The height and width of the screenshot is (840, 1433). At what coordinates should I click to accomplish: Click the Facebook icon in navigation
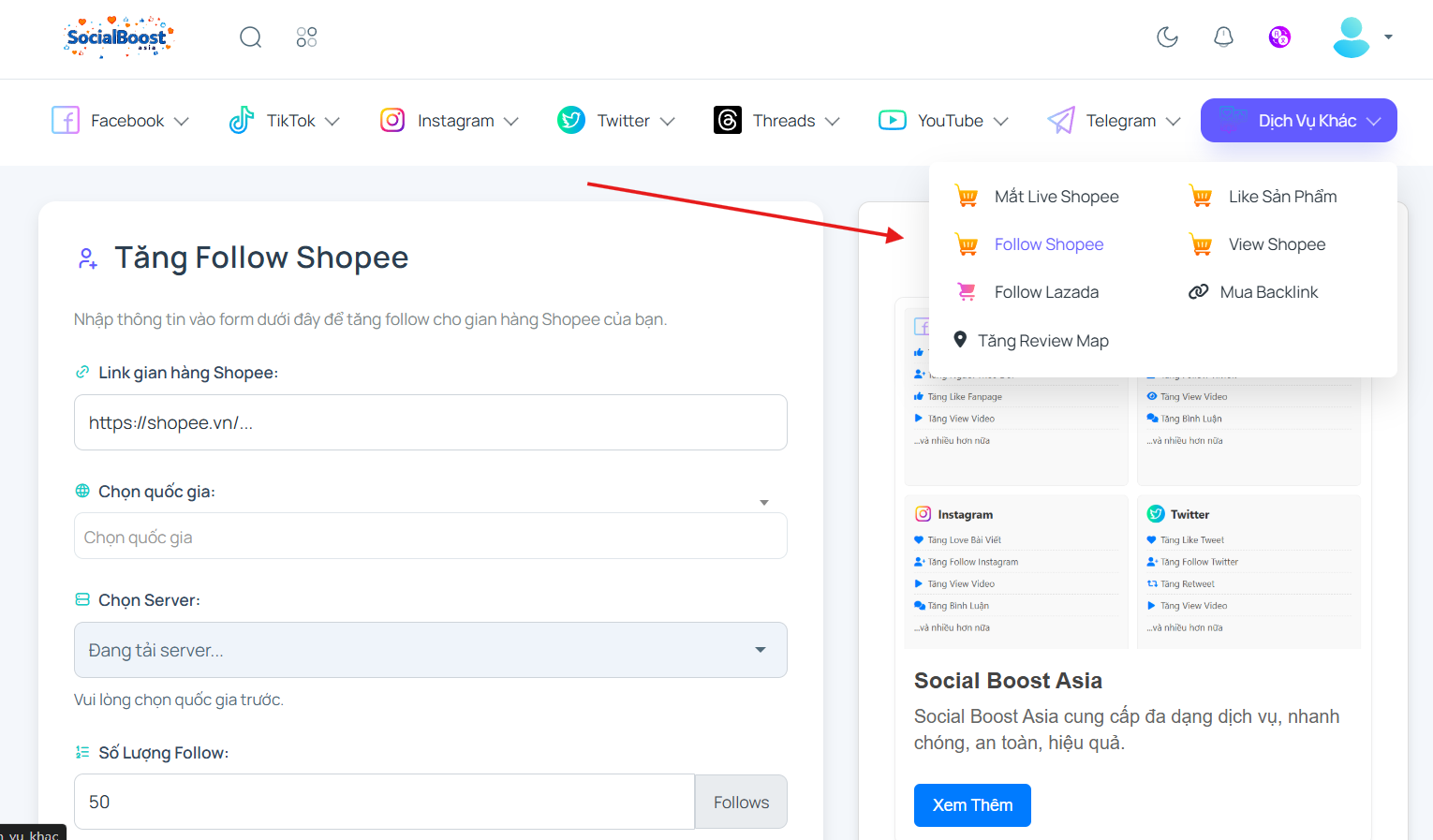click(66, 120)
